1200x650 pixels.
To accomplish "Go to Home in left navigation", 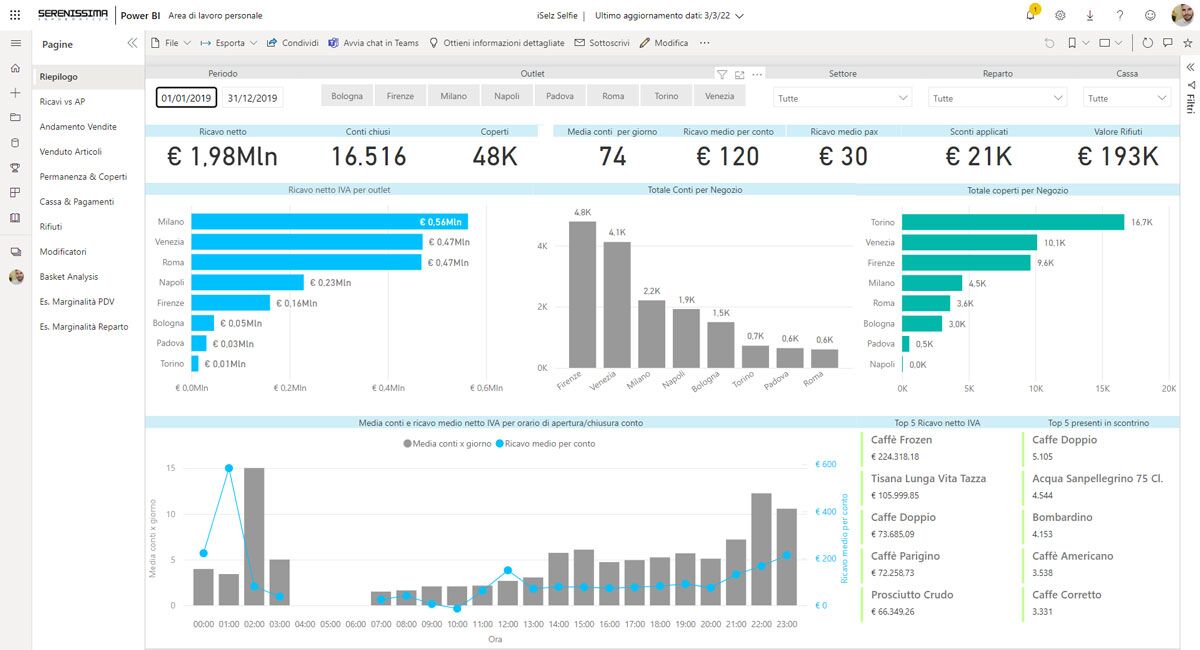I will (15, 68).
